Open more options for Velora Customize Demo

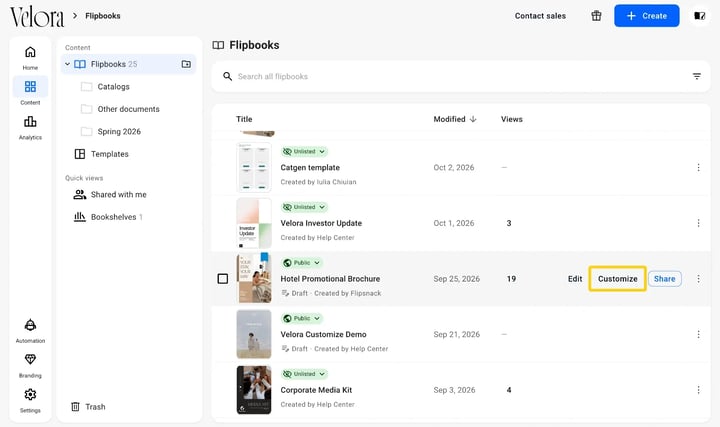tap(698, 334)
